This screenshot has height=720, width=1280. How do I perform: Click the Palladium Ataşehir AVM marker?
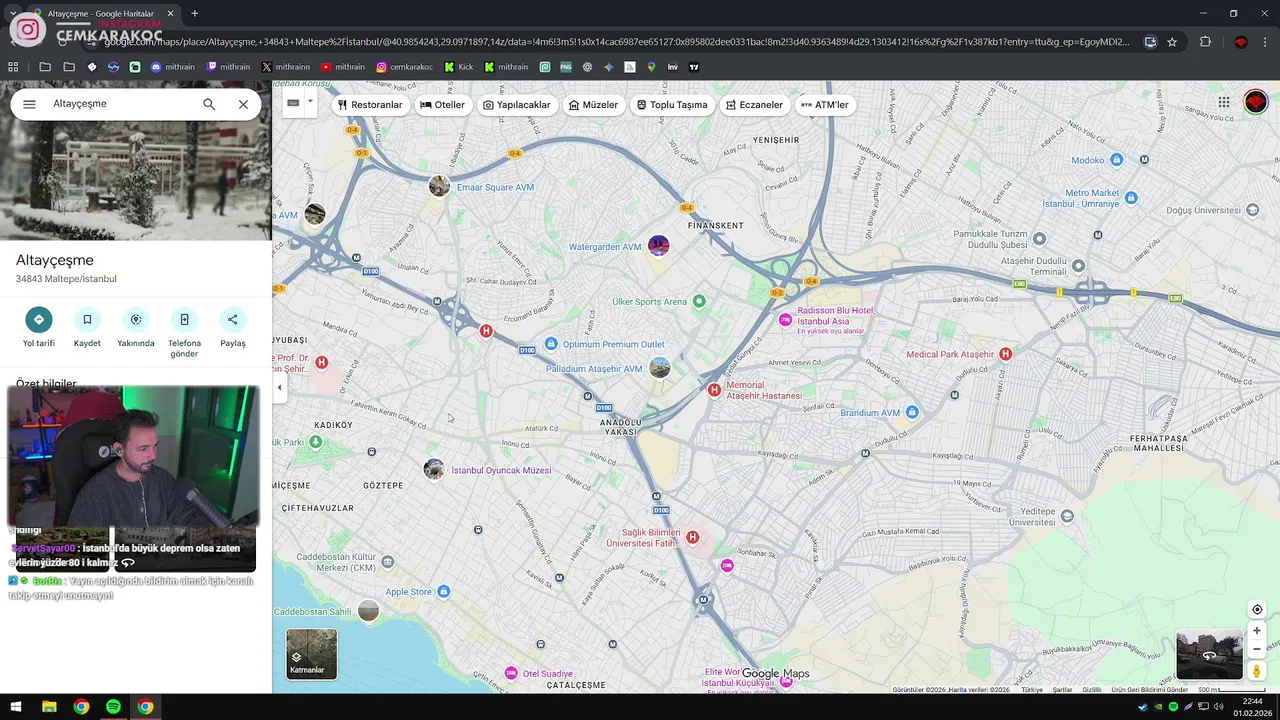click(x=659, y=369)
